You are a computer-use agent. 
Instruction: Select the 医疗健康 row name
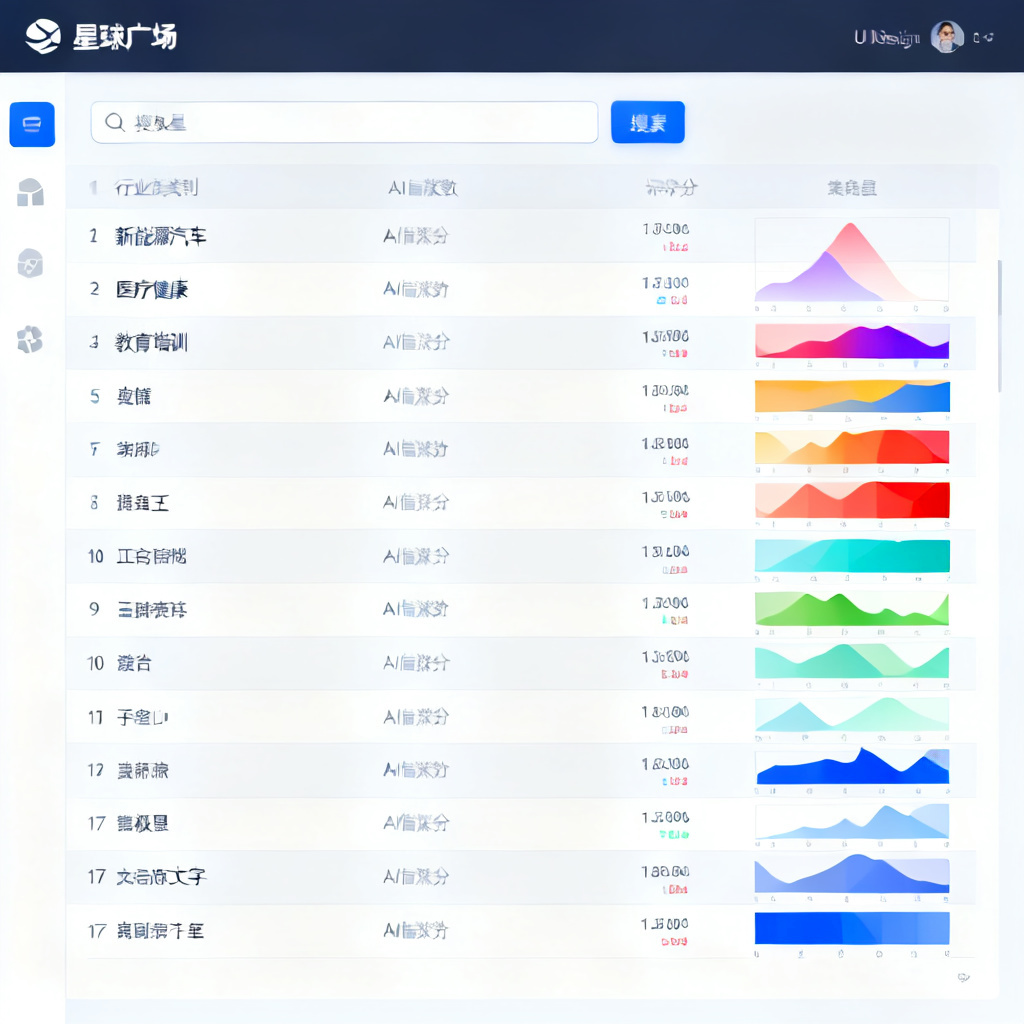click(152, 289)
